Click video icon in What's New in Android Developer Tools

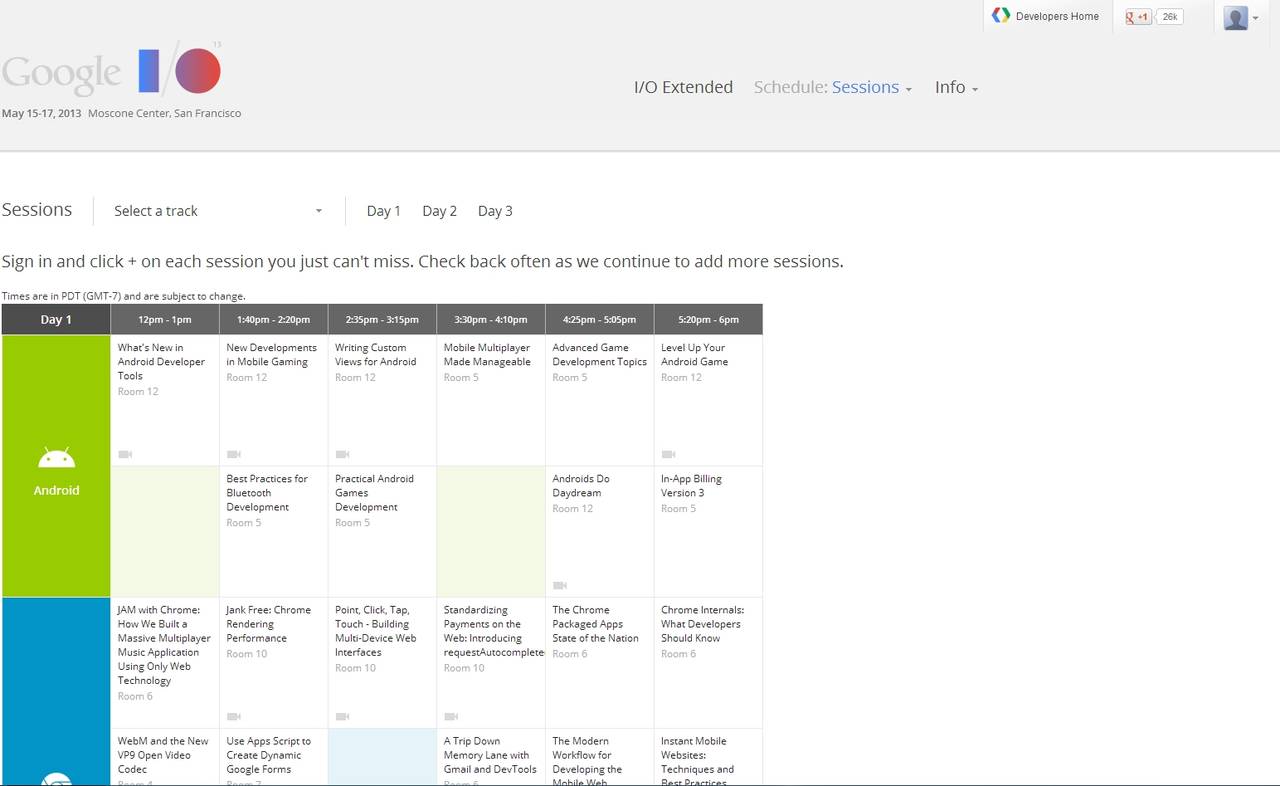click(125, 454)
